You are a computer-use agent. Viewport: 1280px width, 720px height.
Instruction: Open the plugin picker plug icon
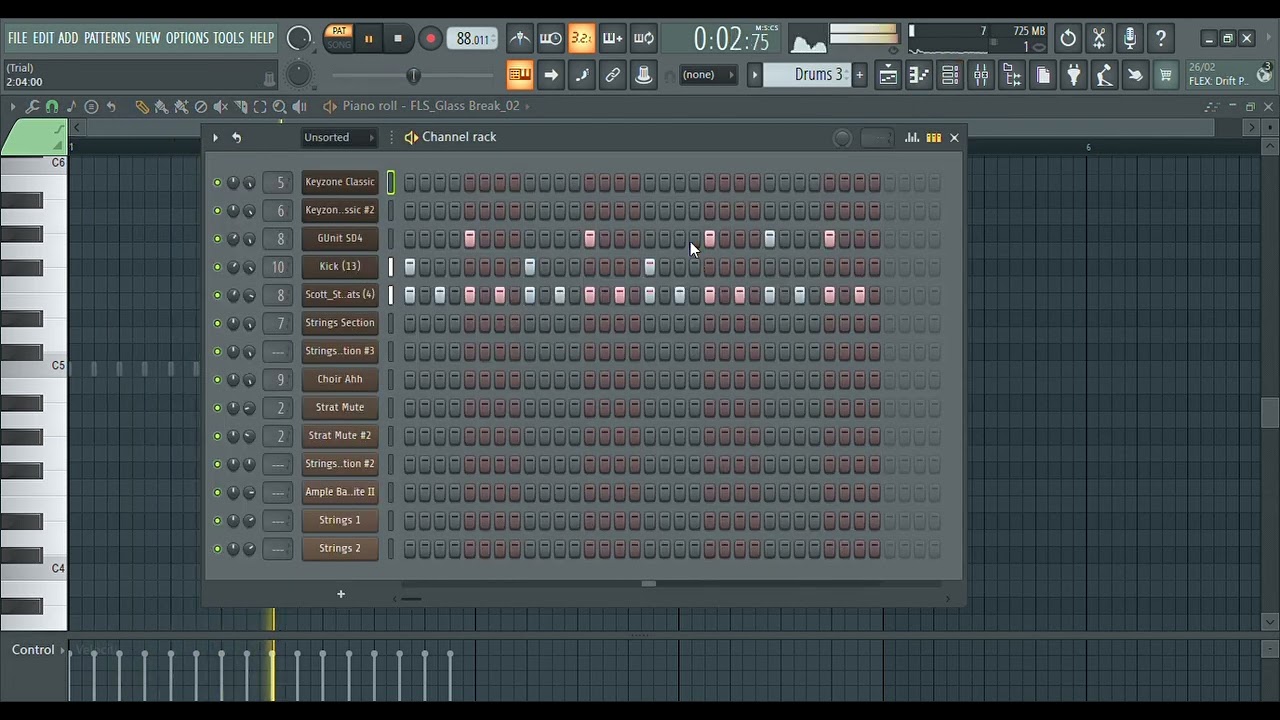click(x=1074, y=75)
